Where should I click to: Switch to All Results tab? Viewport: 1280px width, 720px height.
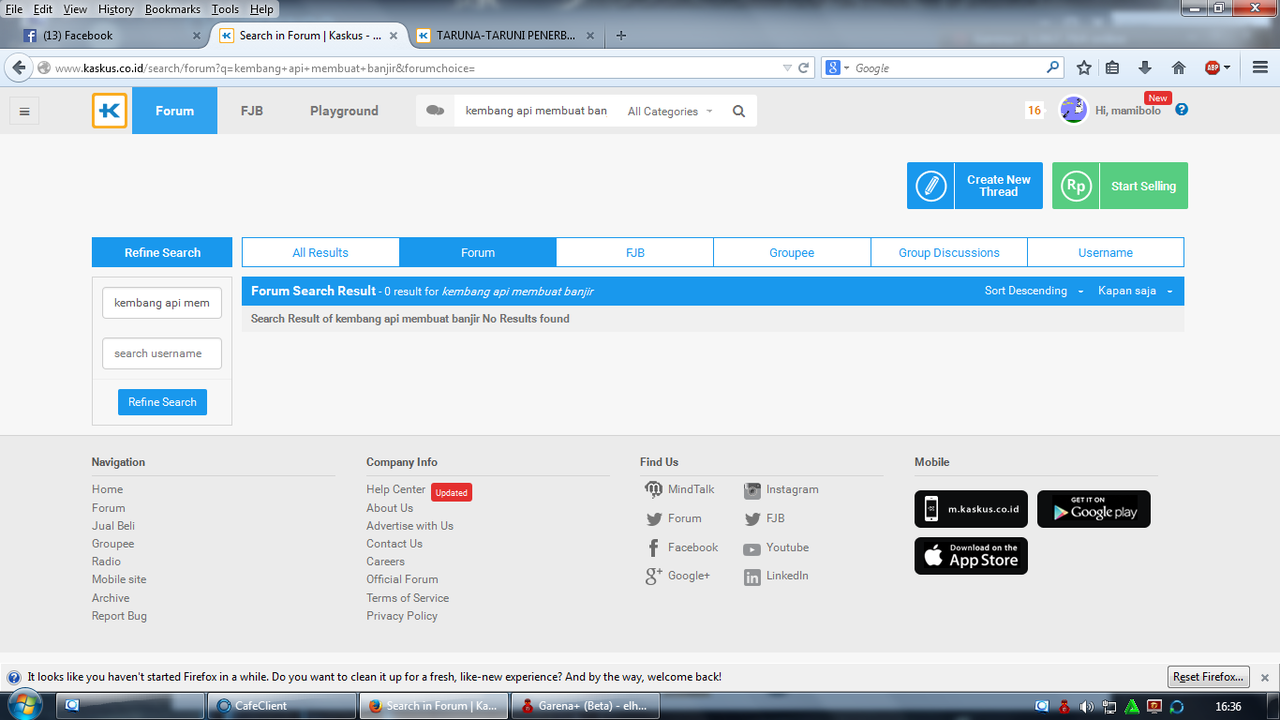[321, 253]
